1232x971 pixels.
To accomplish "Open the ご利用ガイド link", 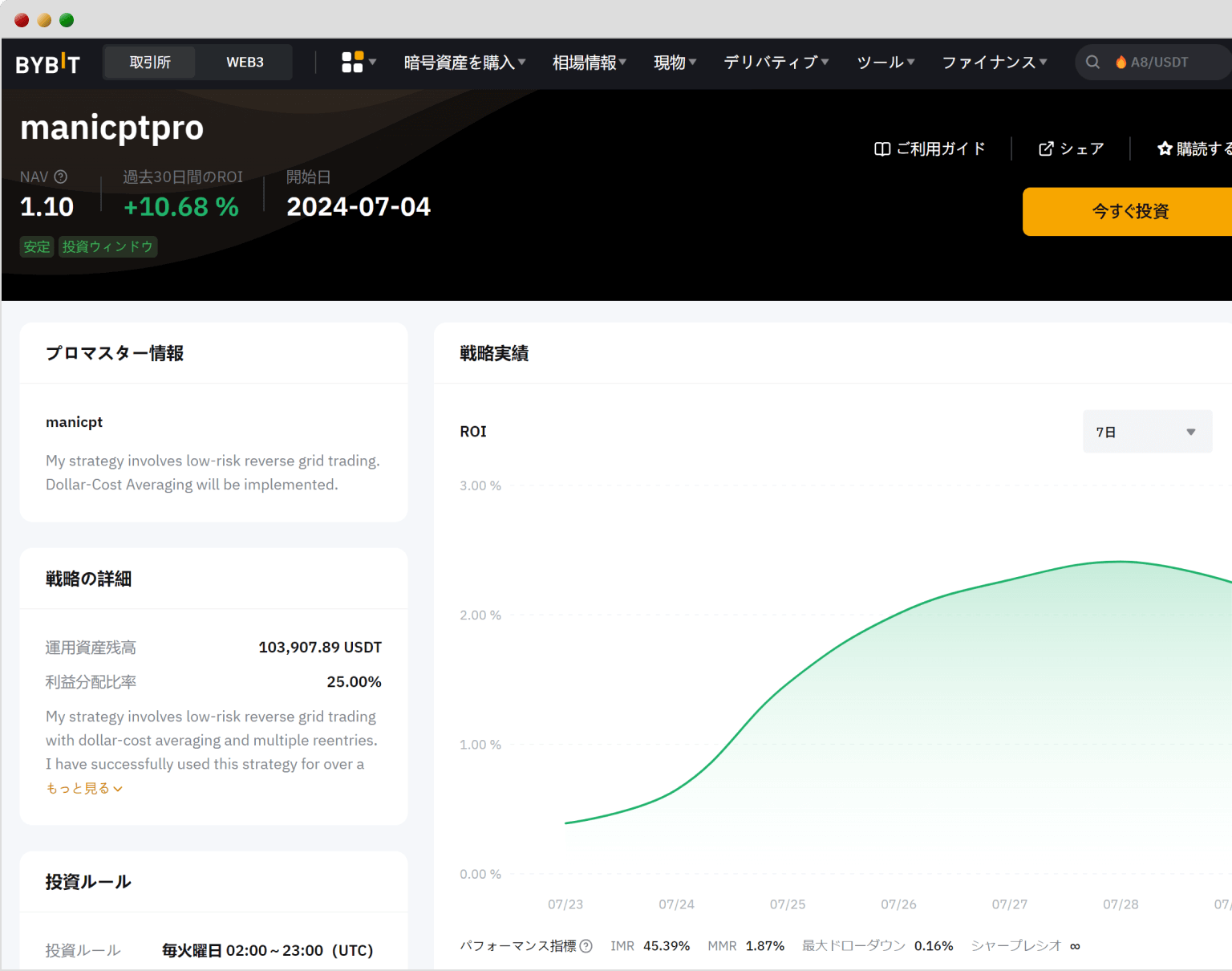I will click(x=930, y=148).
